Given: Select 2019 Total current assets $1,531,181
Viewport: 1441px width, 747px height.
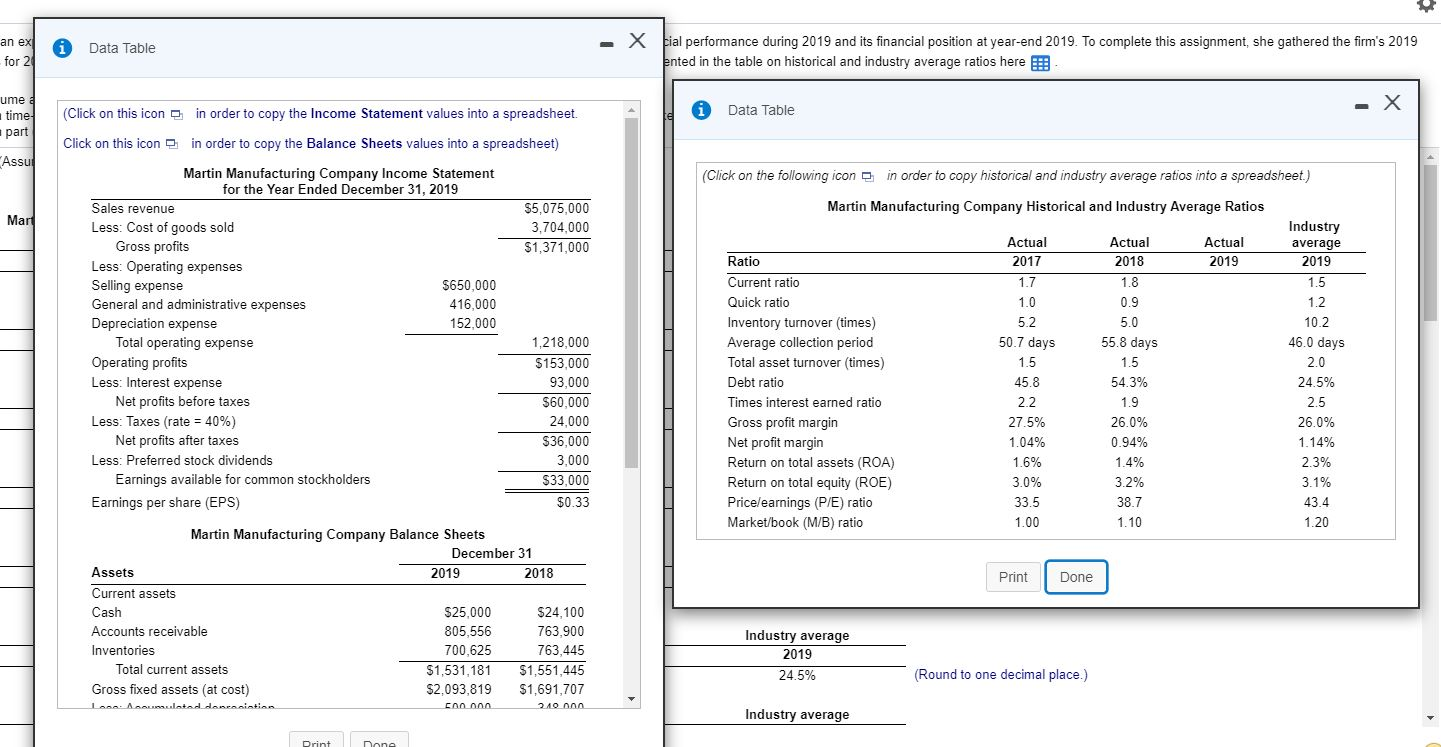Looking at the screenshot, I should [459, 669].
